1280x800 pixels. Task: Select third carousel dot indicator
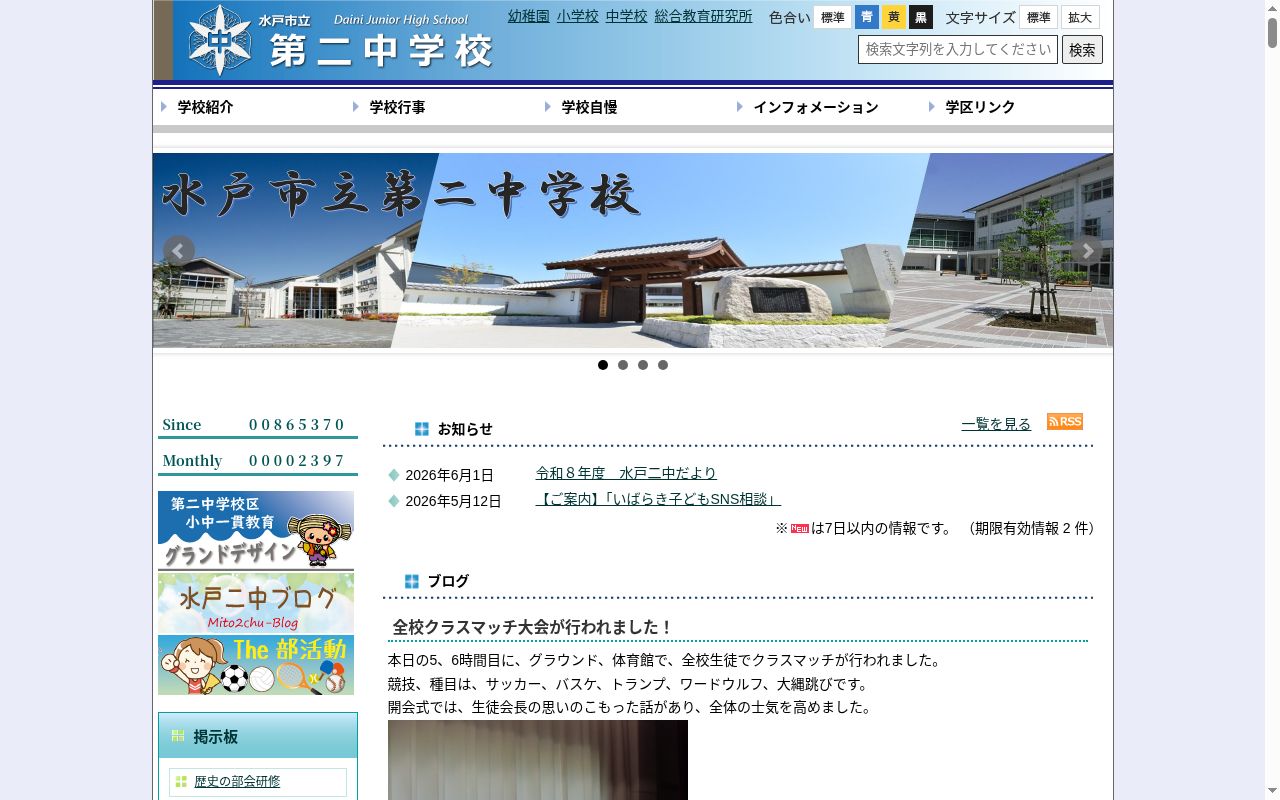(x=643, y=365)
